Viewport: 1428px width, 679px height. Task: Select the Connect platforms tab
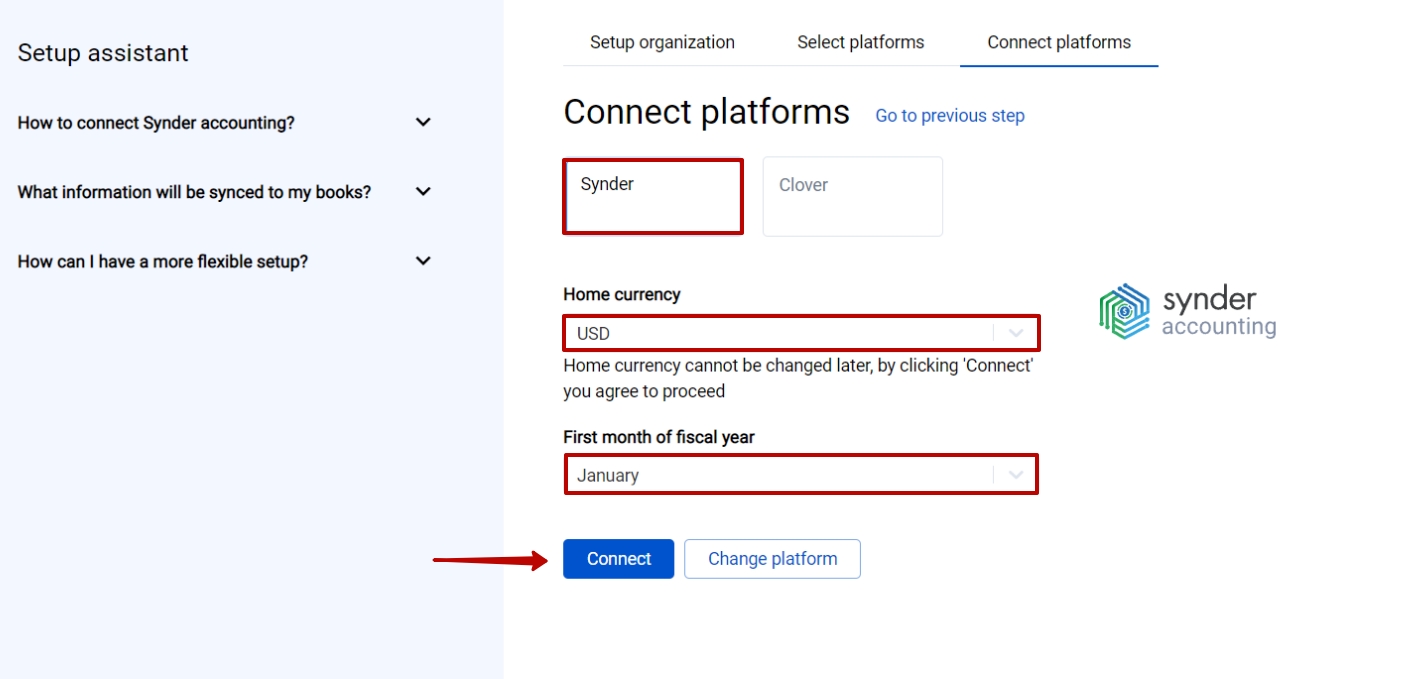pos(1059,42)
